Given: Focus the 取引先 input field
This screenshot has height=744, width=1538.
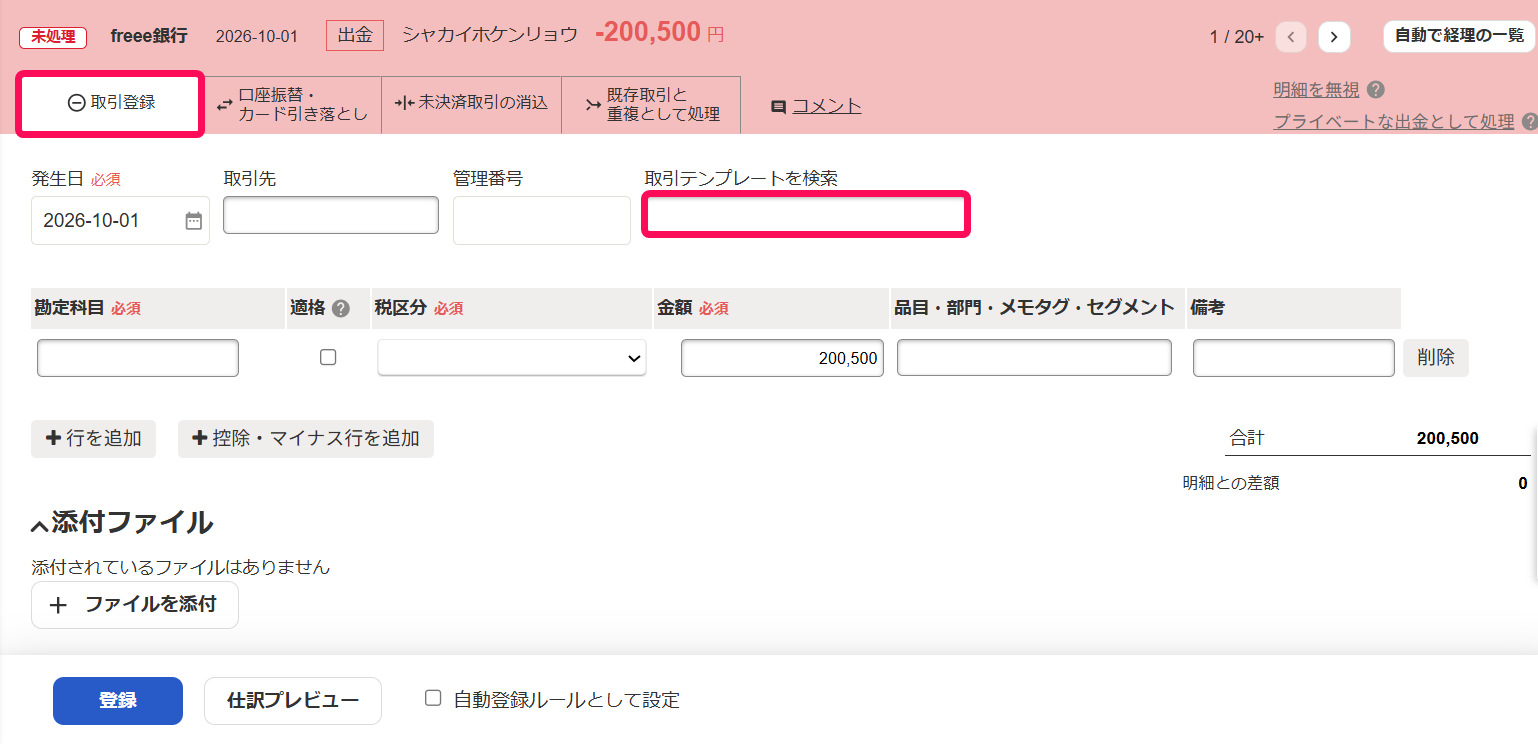Looking at the screenshot, I should [331, 215].
